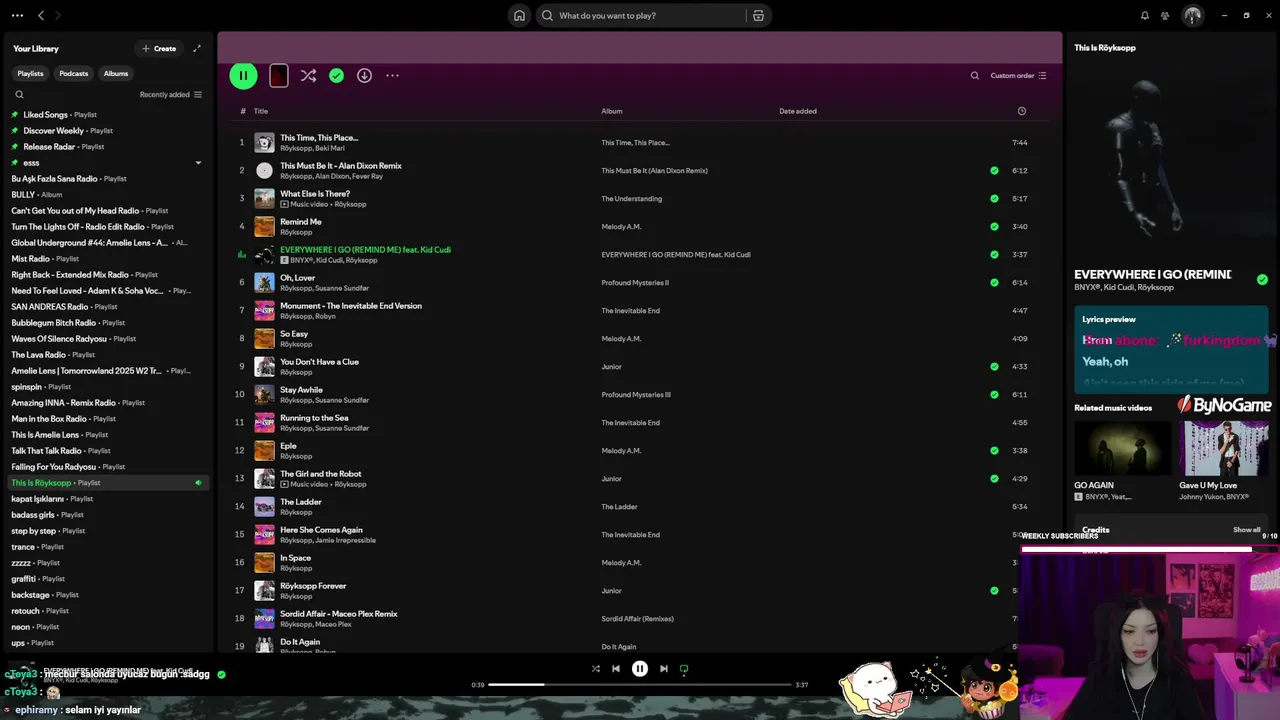Search in Your Library

(19, 95)
